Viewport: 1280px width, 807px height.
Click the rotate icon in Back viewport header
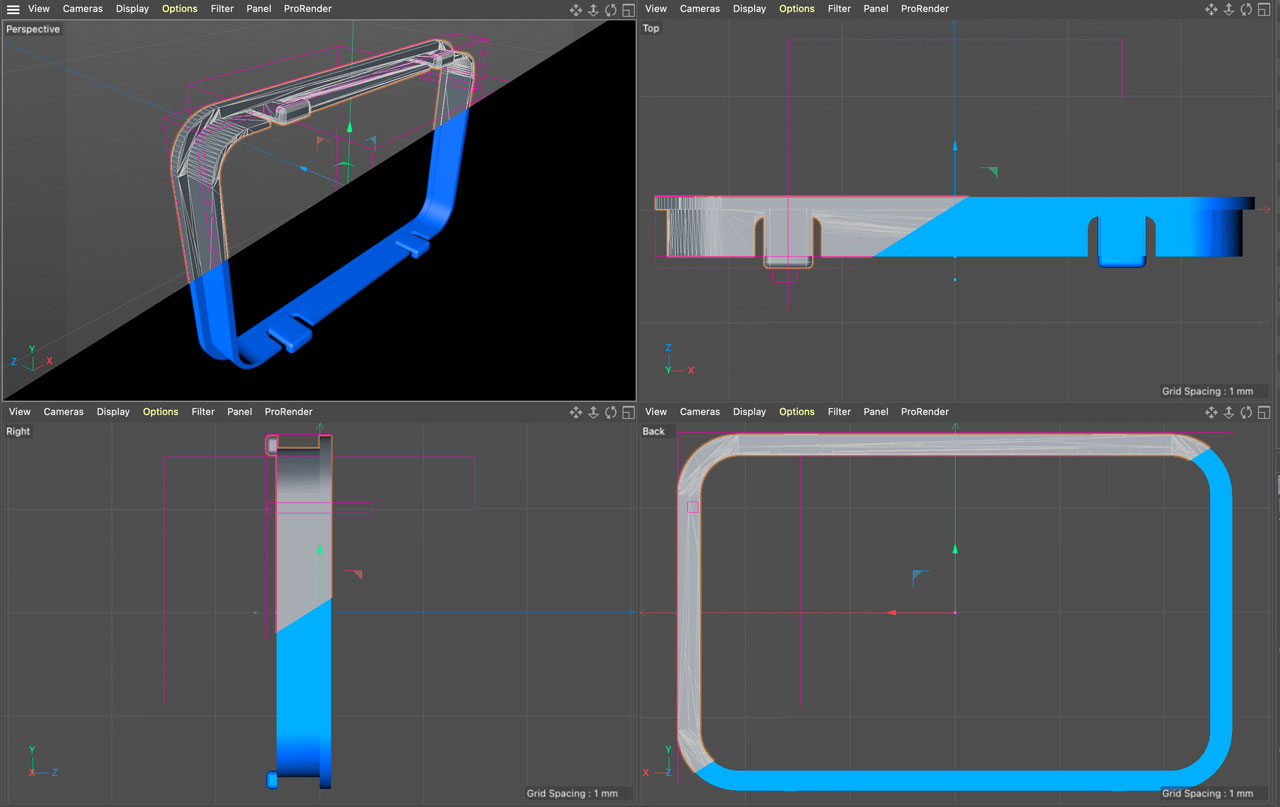tap(1246, 412)
